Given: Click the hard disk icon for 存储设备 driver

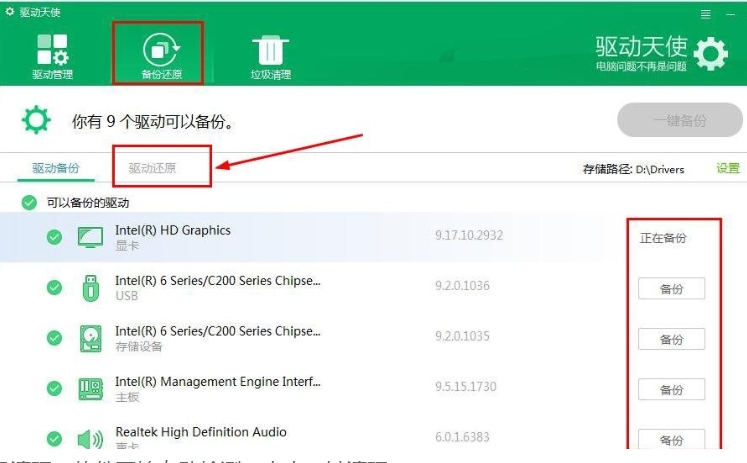Looking at the screenshot, I should tap(91, 338).
